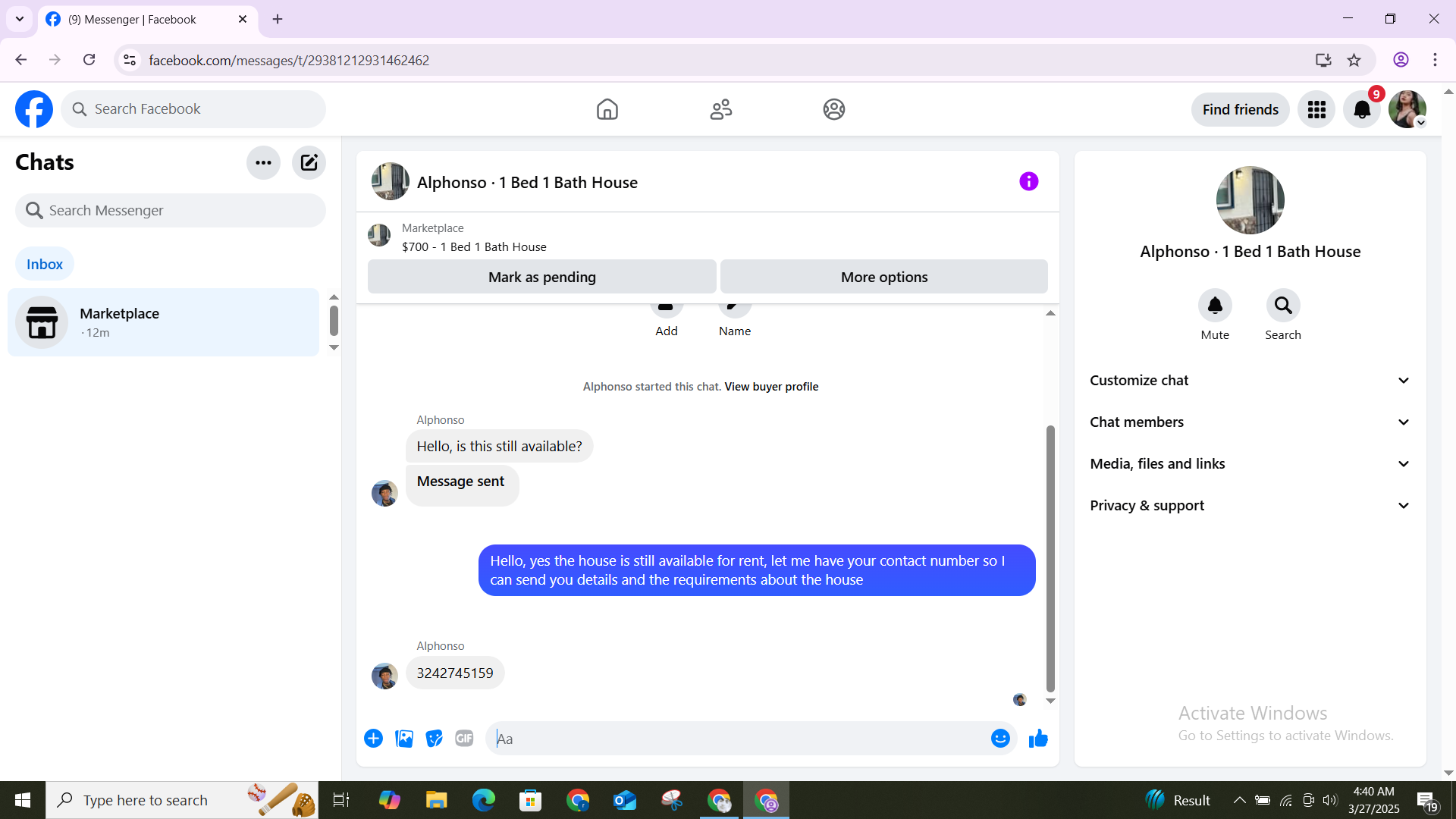Mute this conversation's notifications
1456x819 pixels.
click(1214, 306)
